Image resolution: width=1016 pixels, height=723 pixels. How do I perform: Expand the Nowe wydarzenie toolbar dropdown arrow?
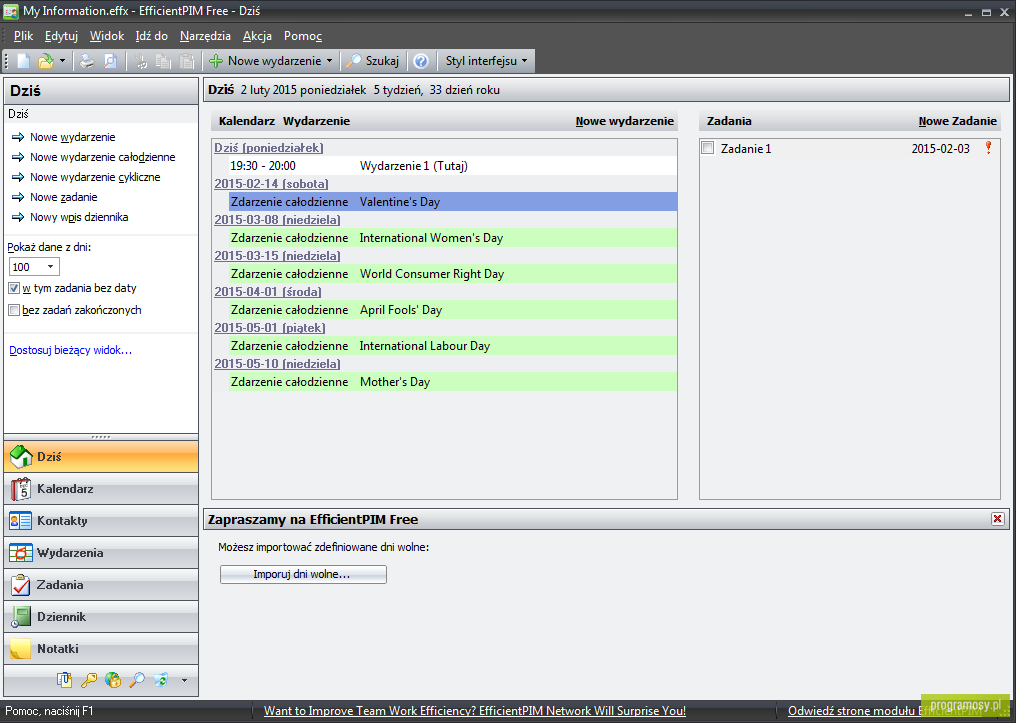(x=329, y=61)
